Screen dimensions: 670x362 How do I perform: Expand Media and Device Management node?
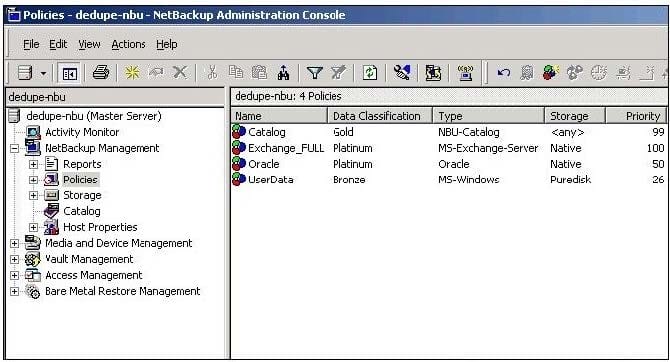[15, 243]
